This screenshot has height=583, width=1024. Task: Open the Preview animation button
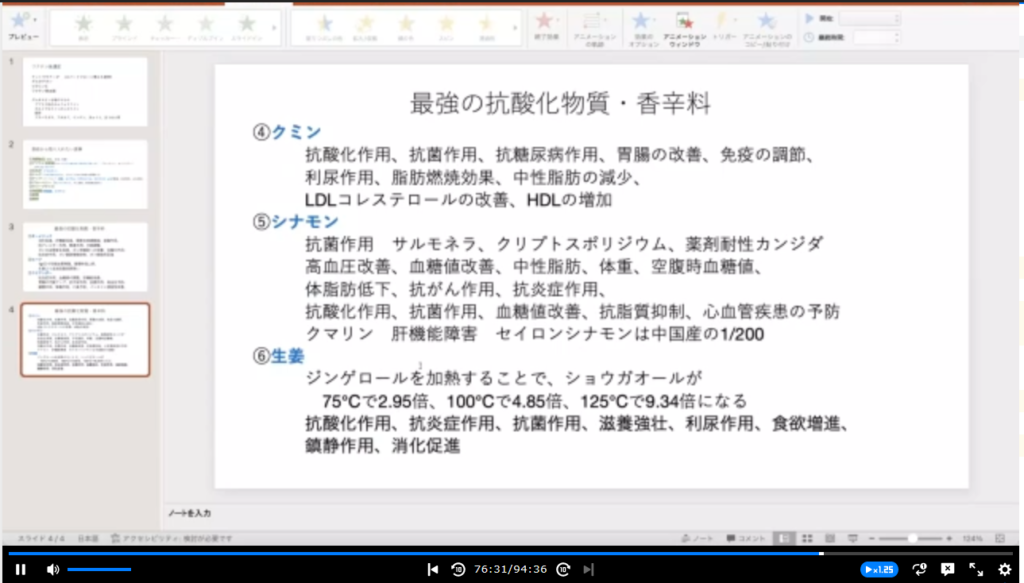tap(20, 24)
